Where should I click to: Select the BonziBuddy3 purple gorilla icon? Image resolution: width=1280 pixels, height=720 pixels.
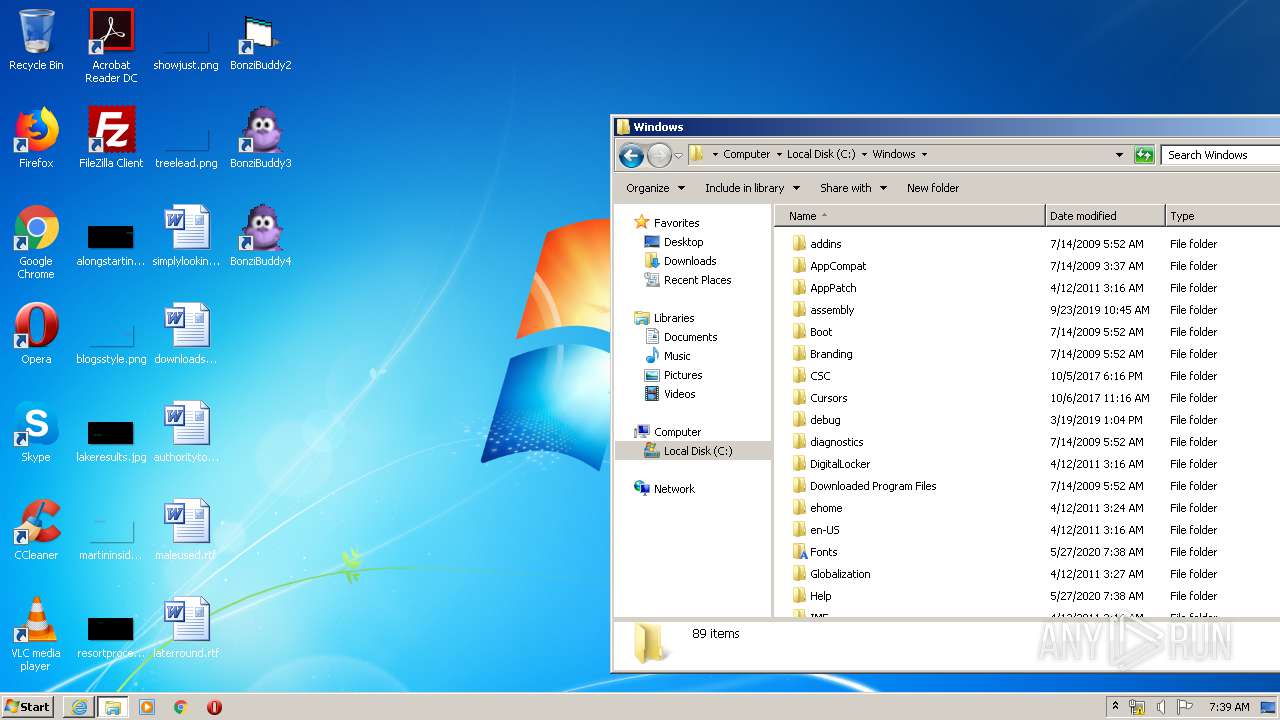coord(260,138)
